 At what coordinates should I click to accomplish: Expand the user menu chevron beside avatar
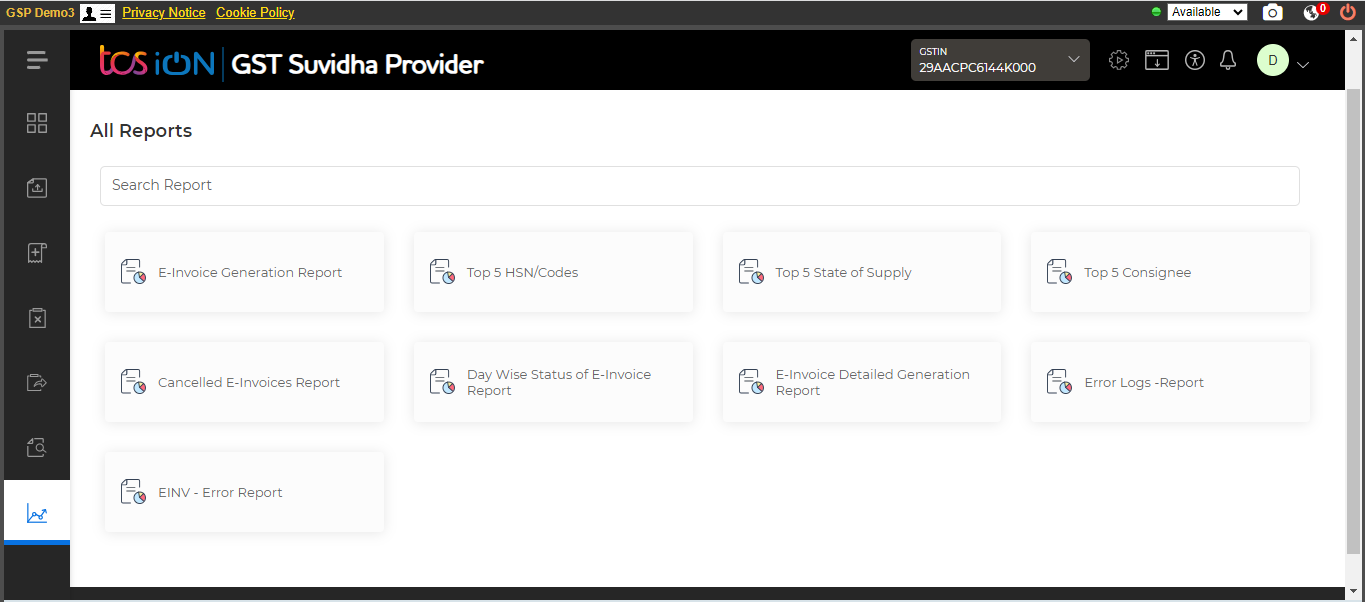(1303, 65)
